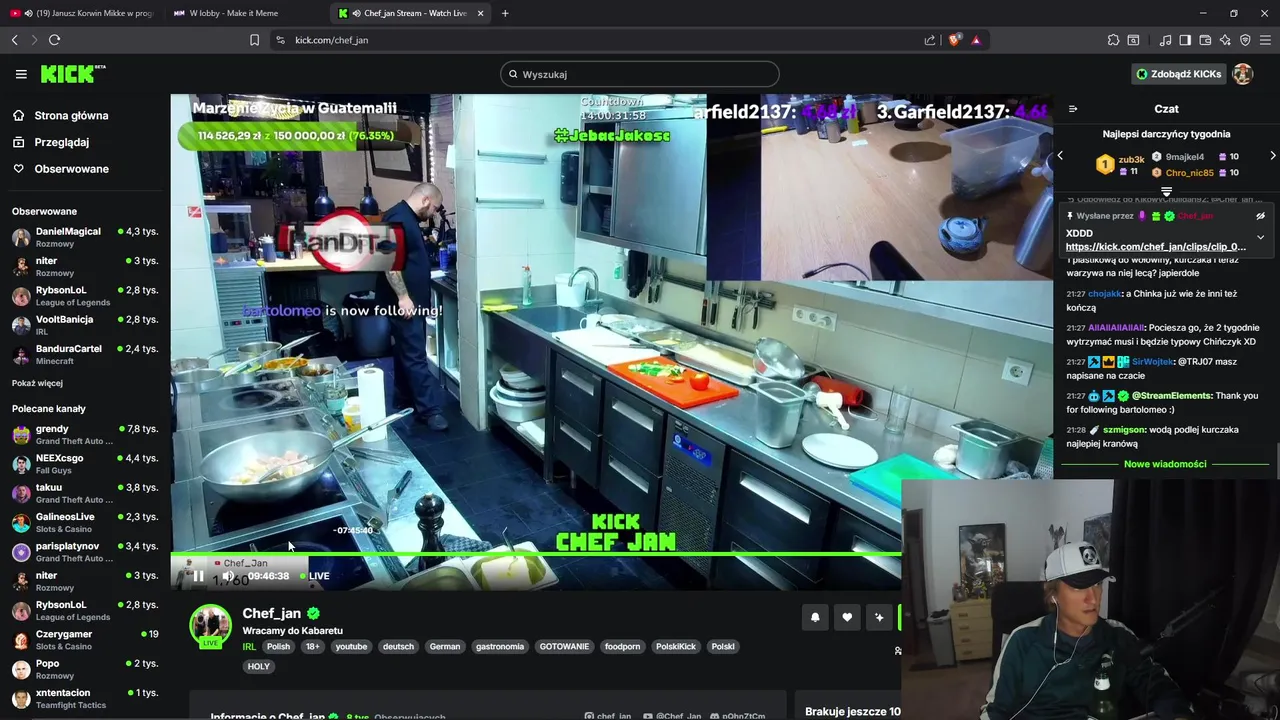
Task: Jump to Nowe wiadomości in chat
Action: pos(1165,464)
